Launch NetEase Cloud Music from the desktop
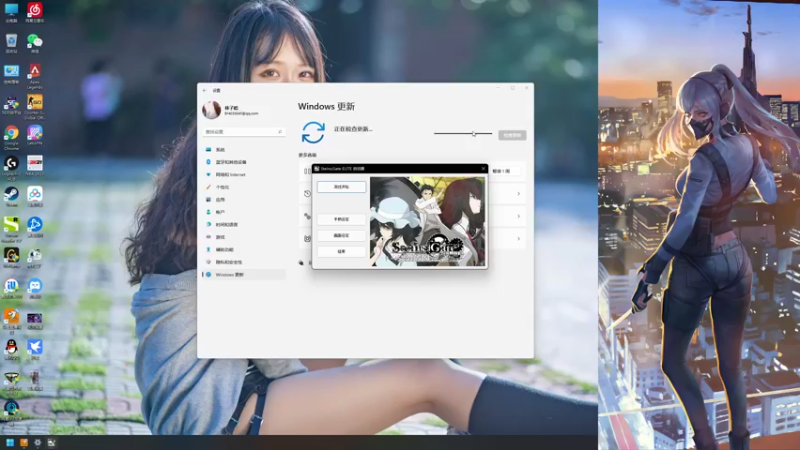This screenshot has width=800, height=450. 35,12
